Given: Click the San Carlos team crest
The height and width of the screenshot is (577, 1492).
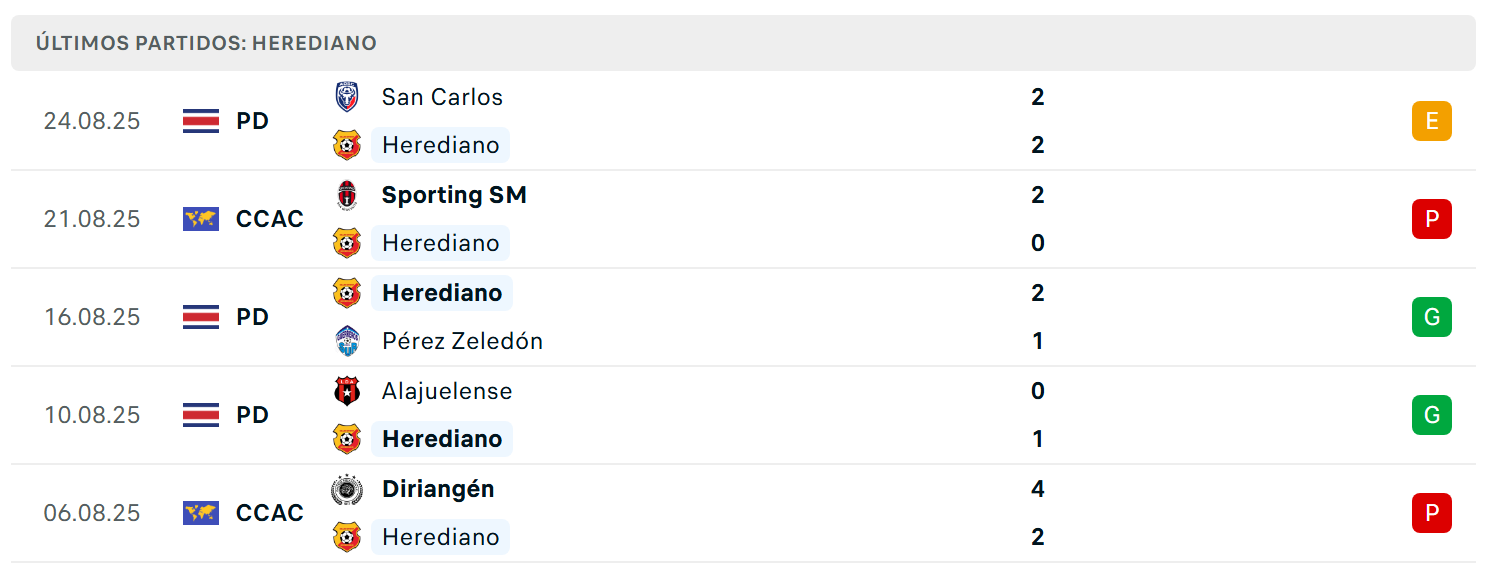Looking at the screenshot, I should coord(346,97).
